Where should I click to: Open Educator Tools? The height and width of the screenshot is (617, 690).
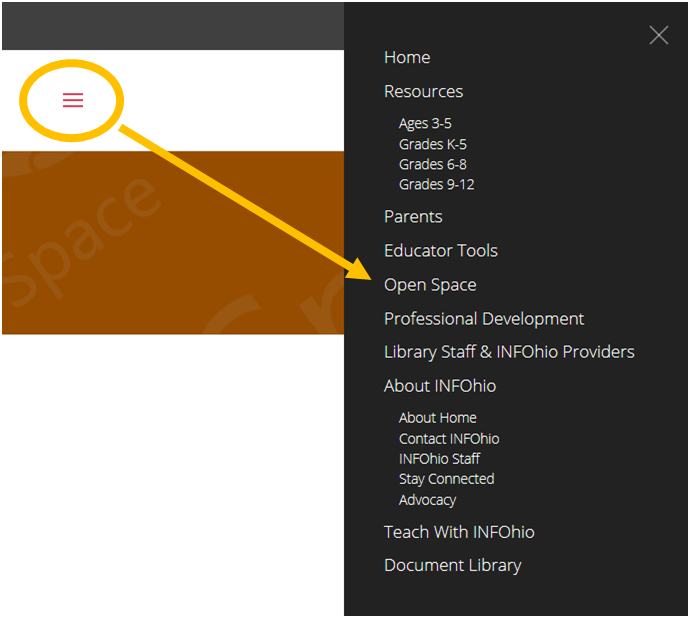pyautogui.click(x=441, y=250)
